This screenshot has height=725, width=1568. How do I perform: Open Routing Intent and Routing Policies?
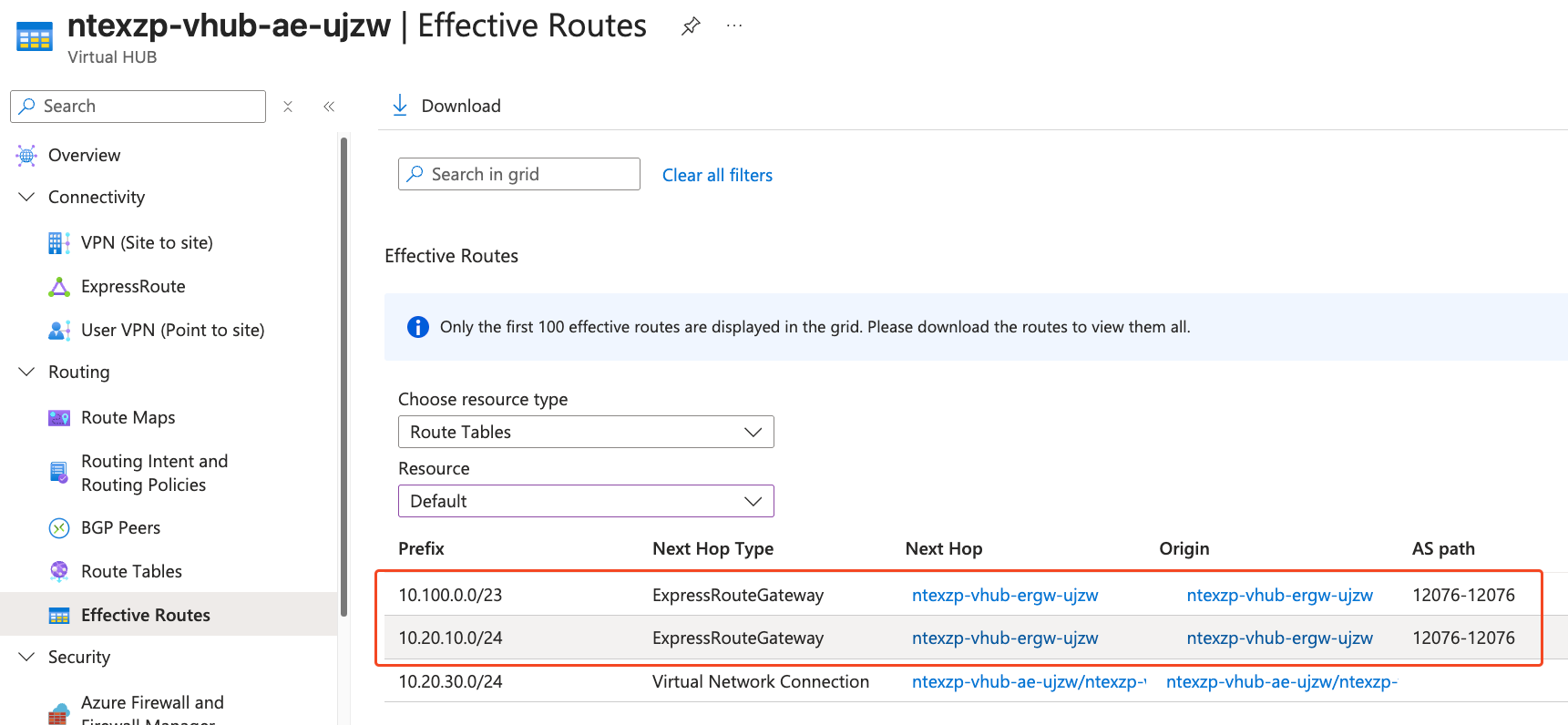point(155,473)
